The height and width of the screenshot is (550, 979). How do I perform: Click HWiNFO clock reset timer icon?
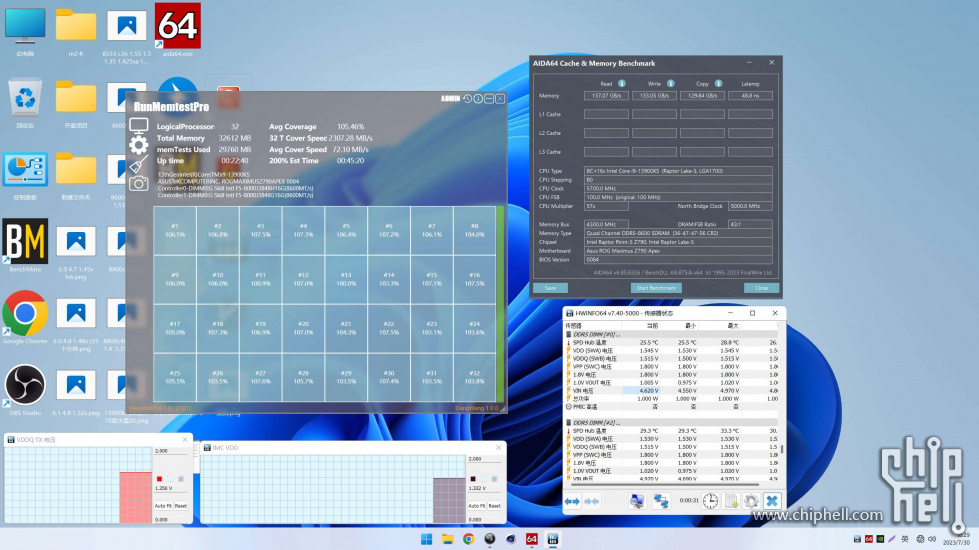pyautogui.click(x=711, y=501)
